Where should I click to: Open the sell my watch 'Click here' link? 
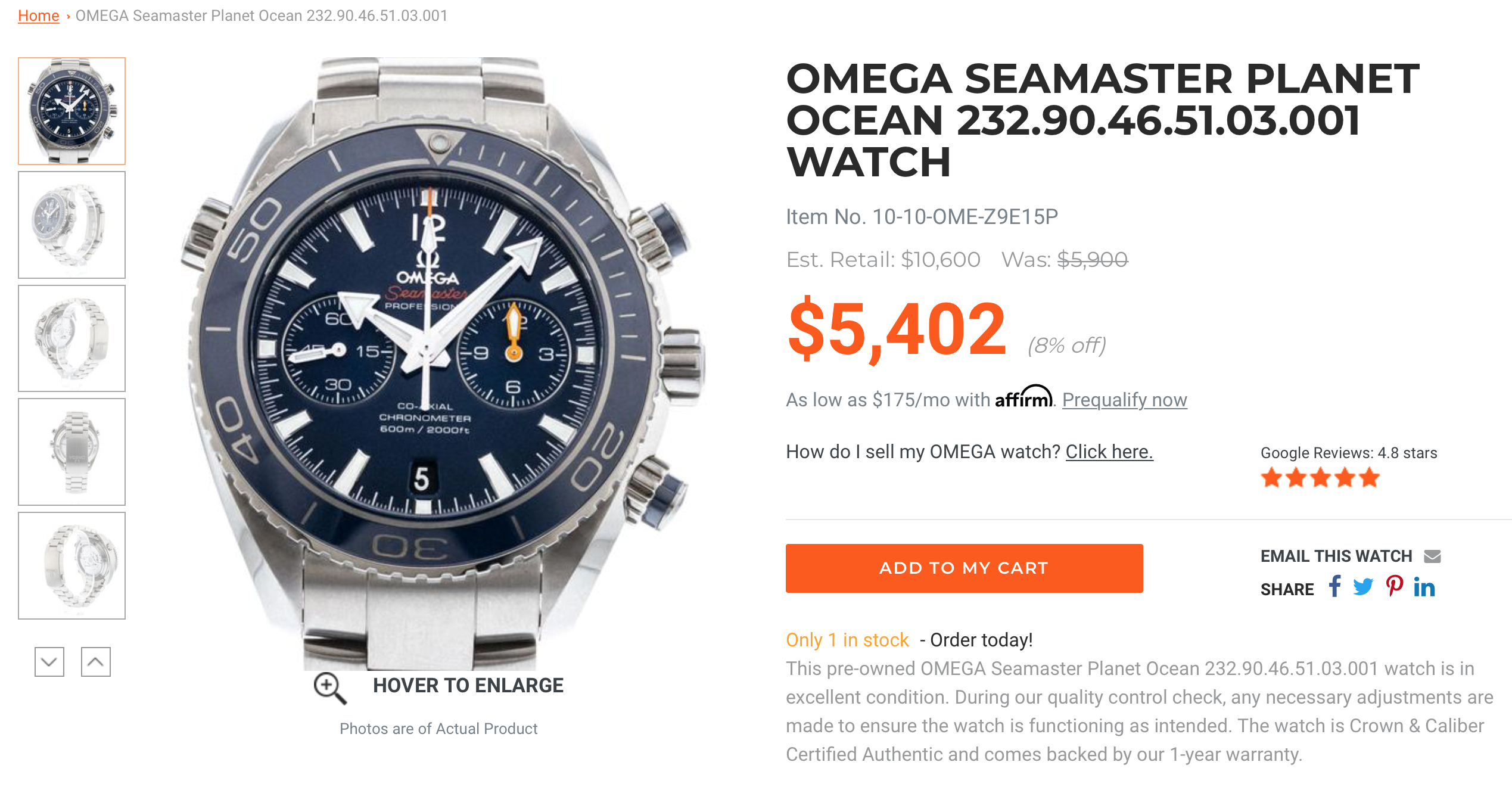click(1109, 452)
